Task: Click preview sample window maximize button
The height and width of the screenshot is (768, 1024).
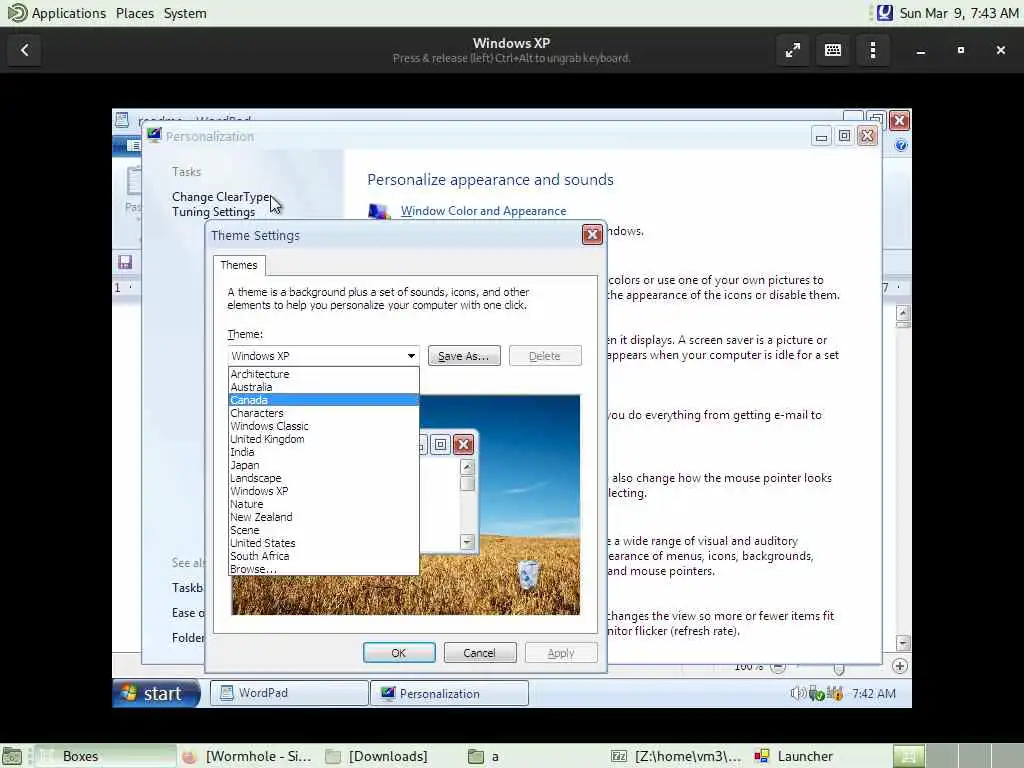Action: [x=441, y=445]
